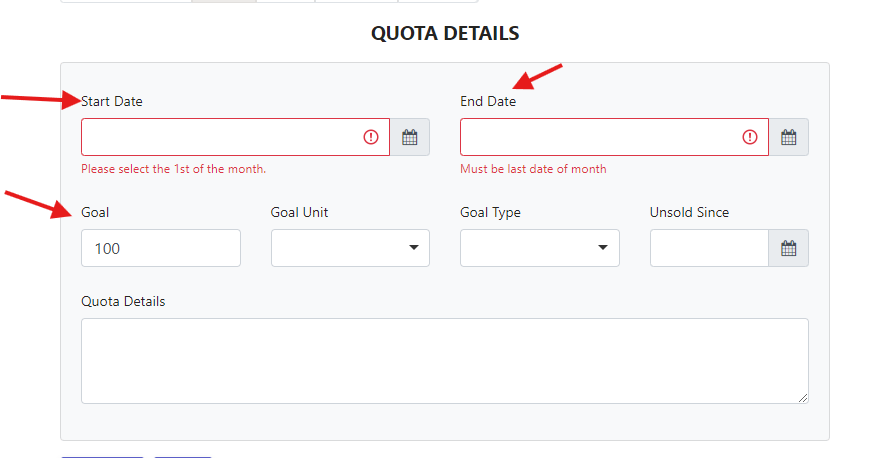
Task: Click inside the Quota Details textarea
Action: (444, 361)
